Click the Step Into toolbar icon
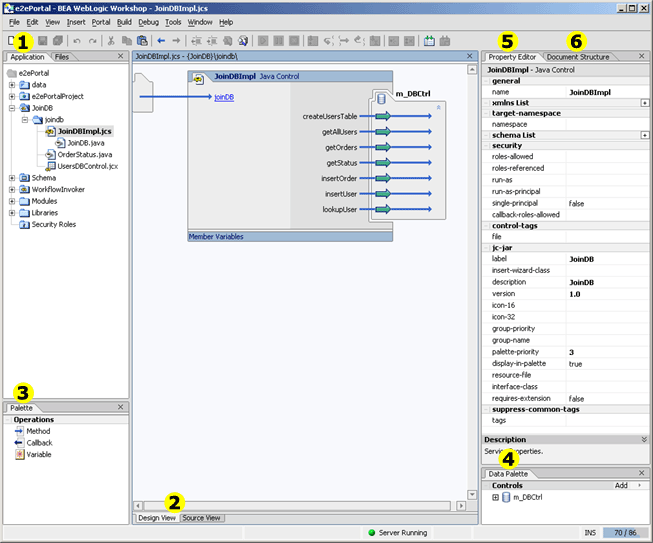 click(x=329, y=40)
